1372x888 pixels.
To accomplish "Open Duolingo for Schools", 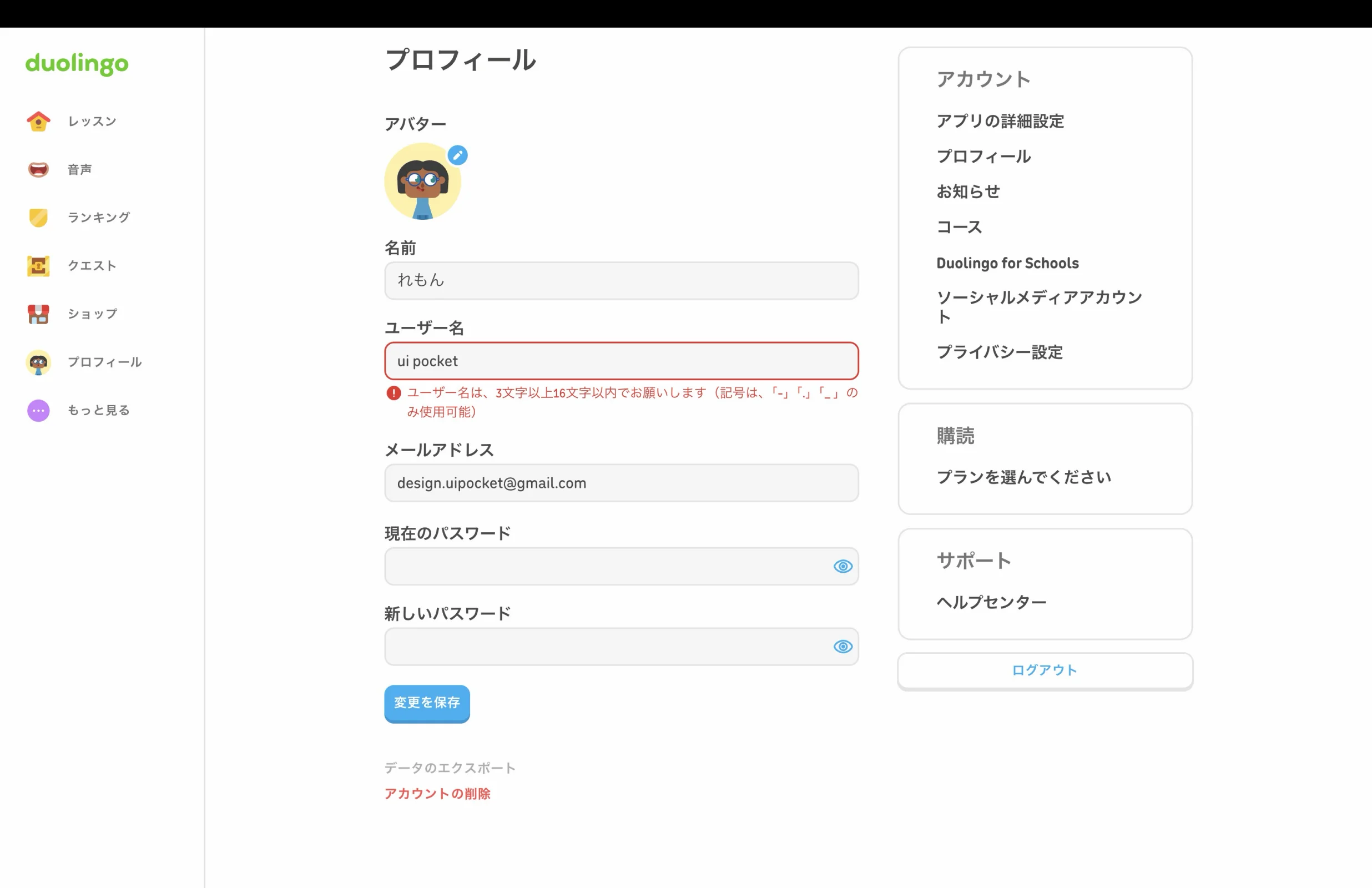I will click(1008, 263).
